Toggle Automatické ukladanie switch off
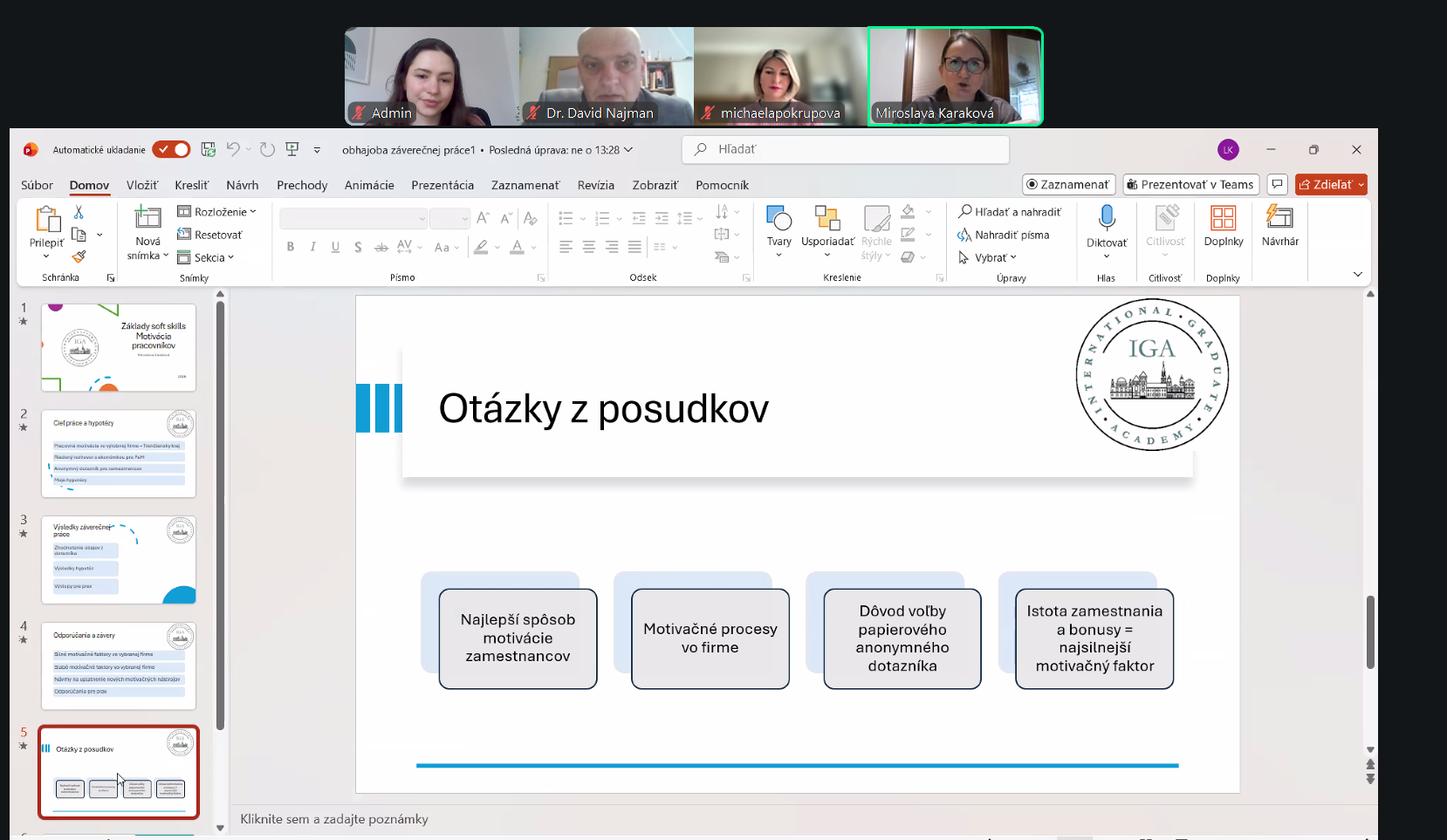Viewport: 1447px width, 840px height. [x=171, y=150]
